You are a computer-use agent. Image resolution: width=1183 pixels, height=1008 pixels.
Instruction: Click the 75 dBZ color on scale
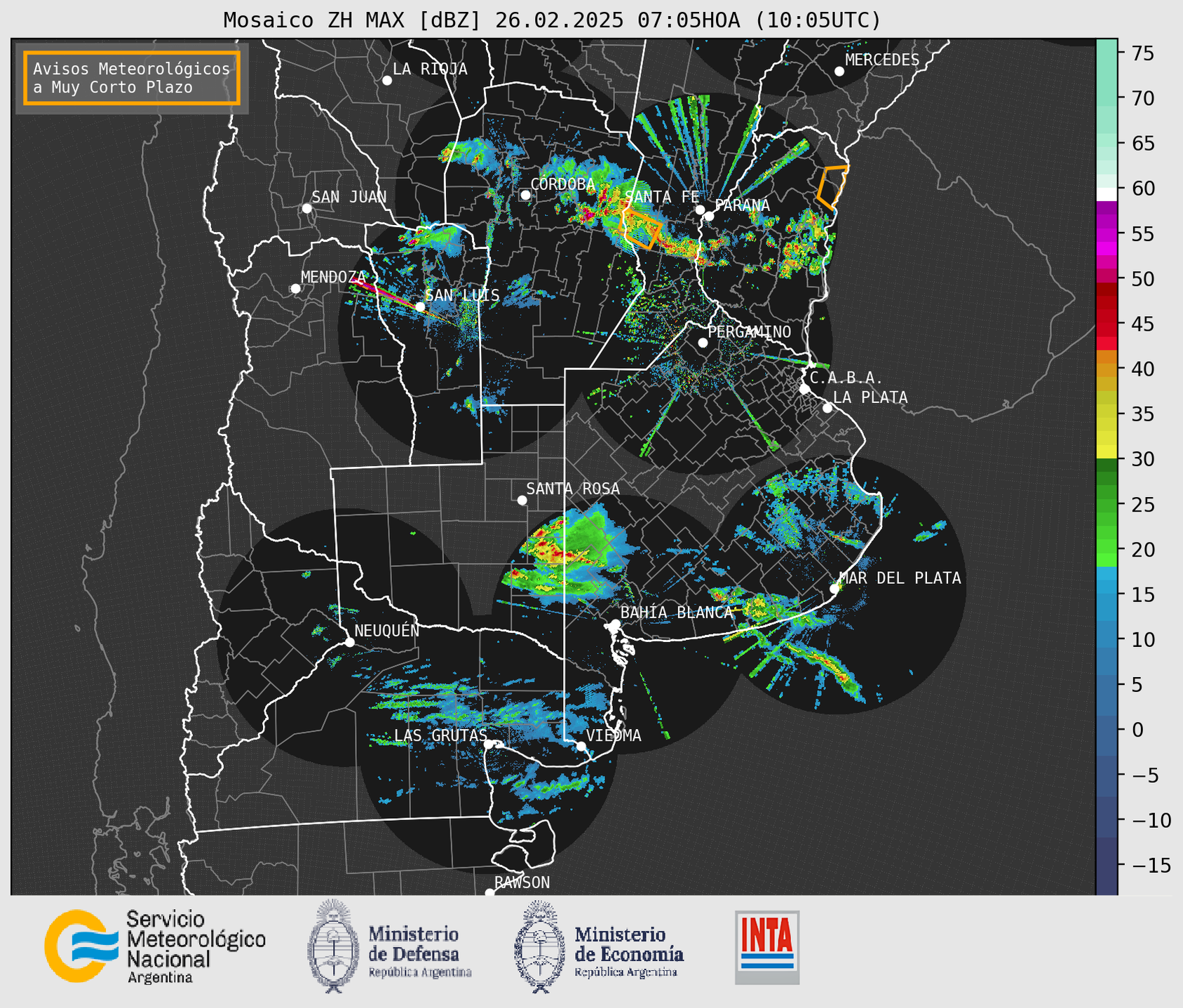pyautogui.click(x=1107, y=53)
